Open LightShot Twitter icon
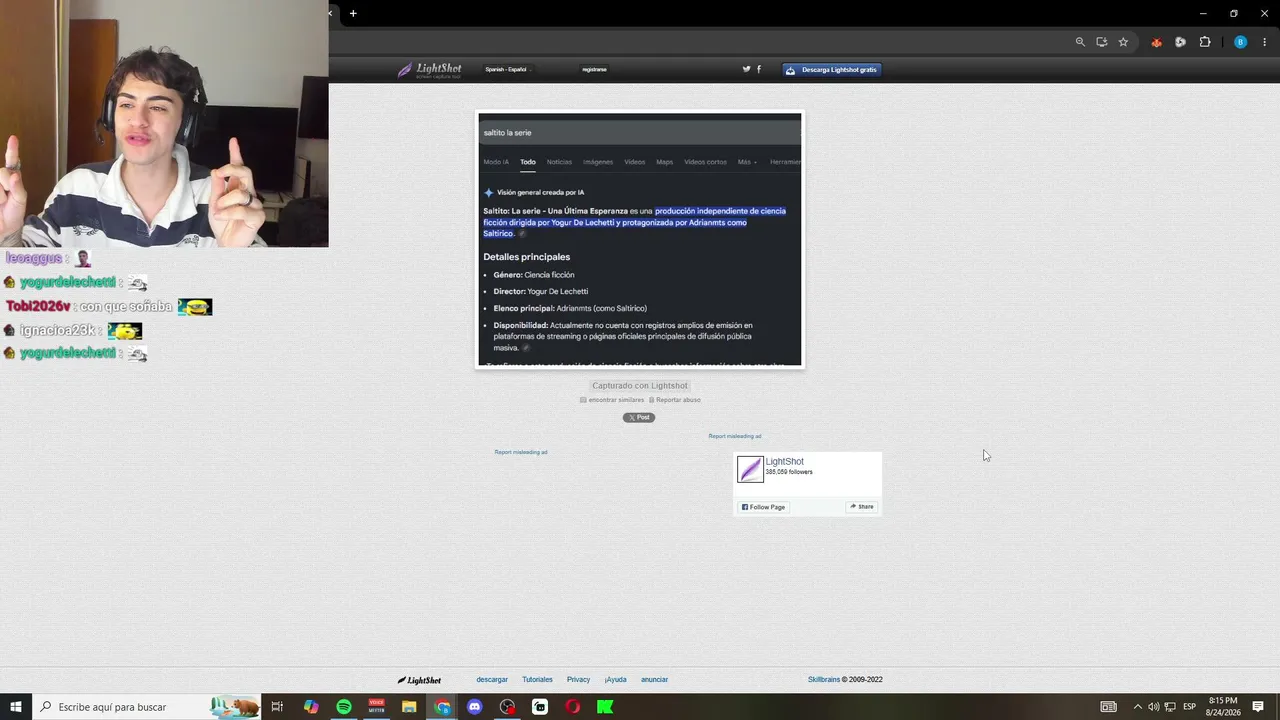The height and width of the screenshot is (720, 1280). pos(746,69)
